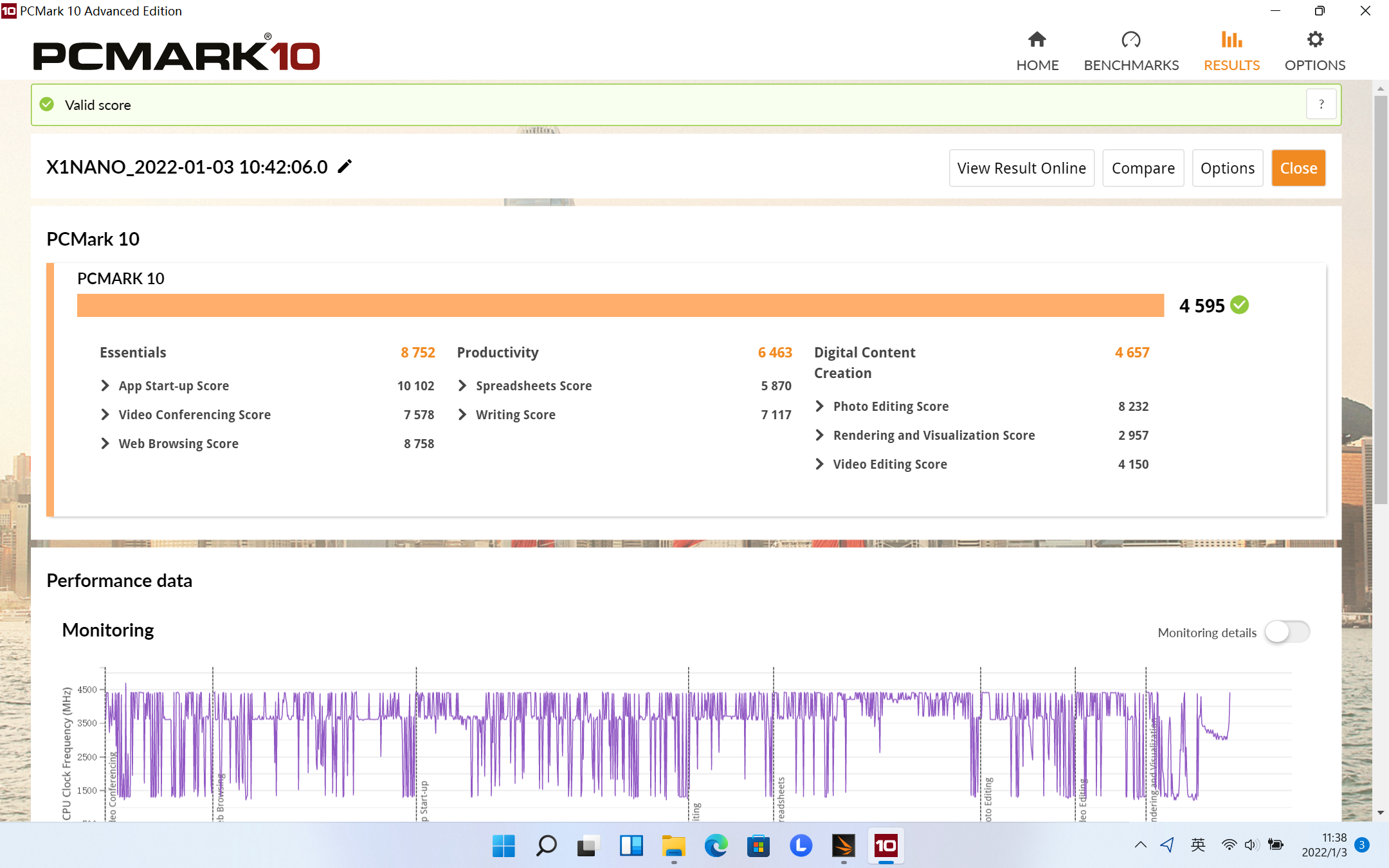Image resolution: width=1389 pixels, height=868 pixels.
Task: Click the scroll up arrow
Action: 1381,89
